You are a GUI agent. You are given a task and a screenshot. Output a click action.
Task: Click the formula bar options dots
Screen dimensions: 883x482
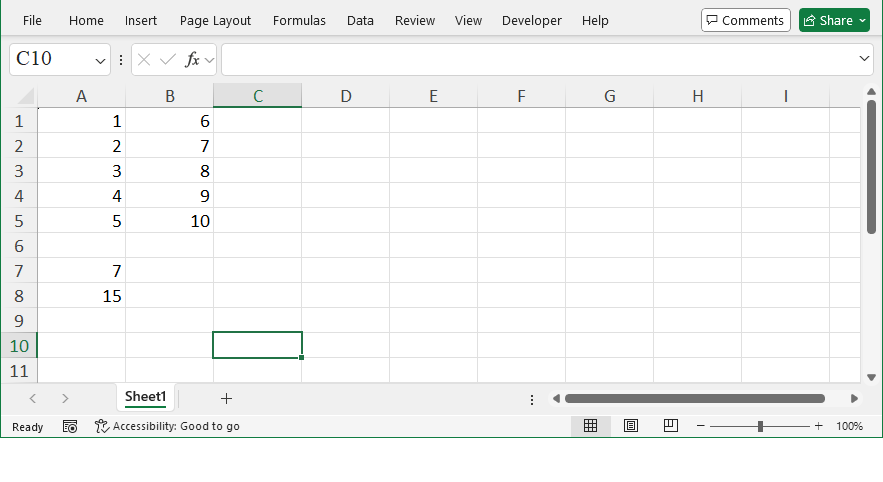(x=121, y=60)
